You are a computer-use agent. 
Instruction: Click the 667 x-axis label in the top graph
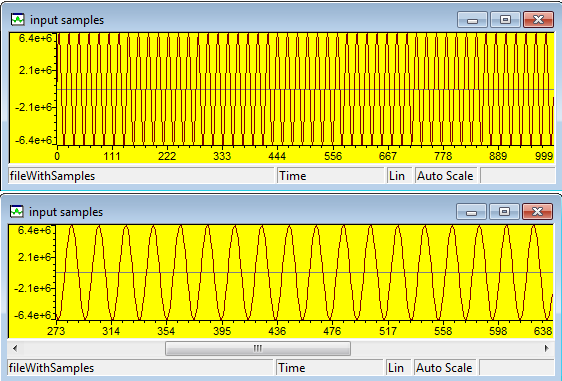pos(387,156)
